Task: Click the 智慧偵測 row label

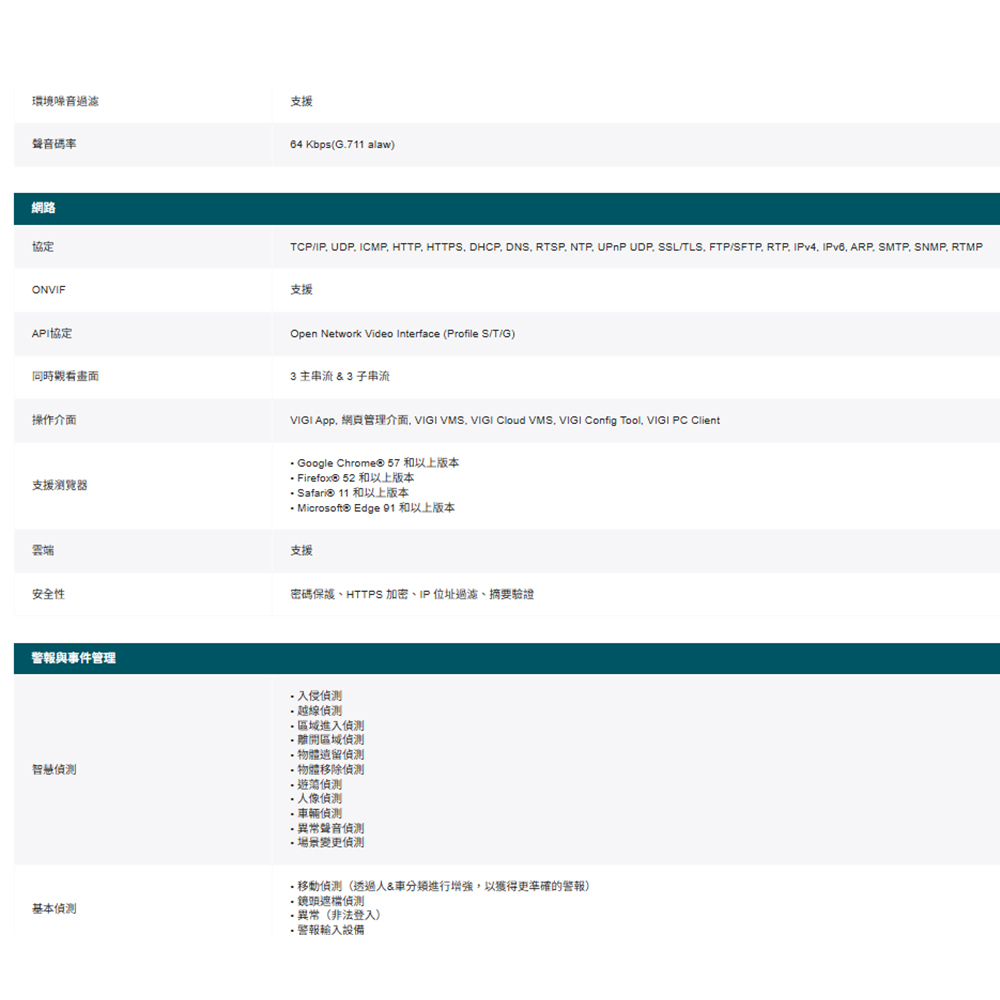Action: [54, 770]
